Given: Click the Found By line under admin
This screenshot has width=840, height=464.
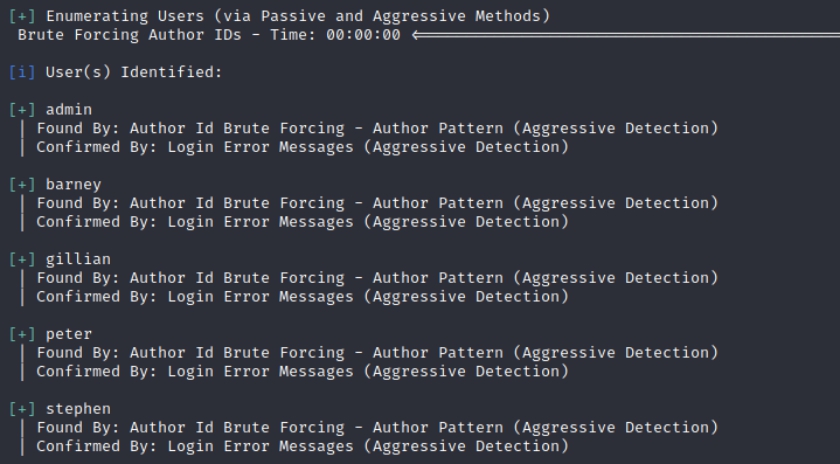Looking at the screenshot, I should [x=377, y=129].
